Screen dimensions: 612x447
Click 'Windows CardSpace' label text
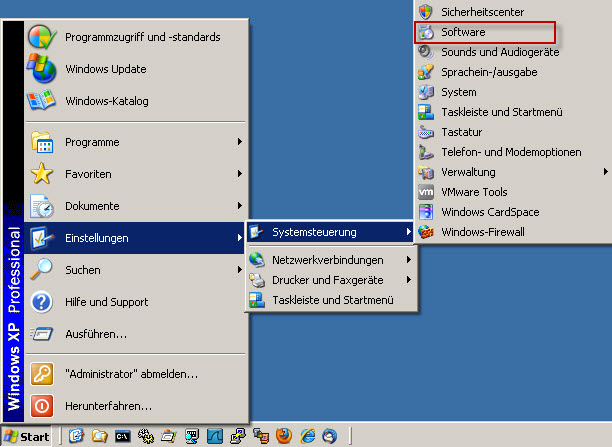click(x=490, y=212)
